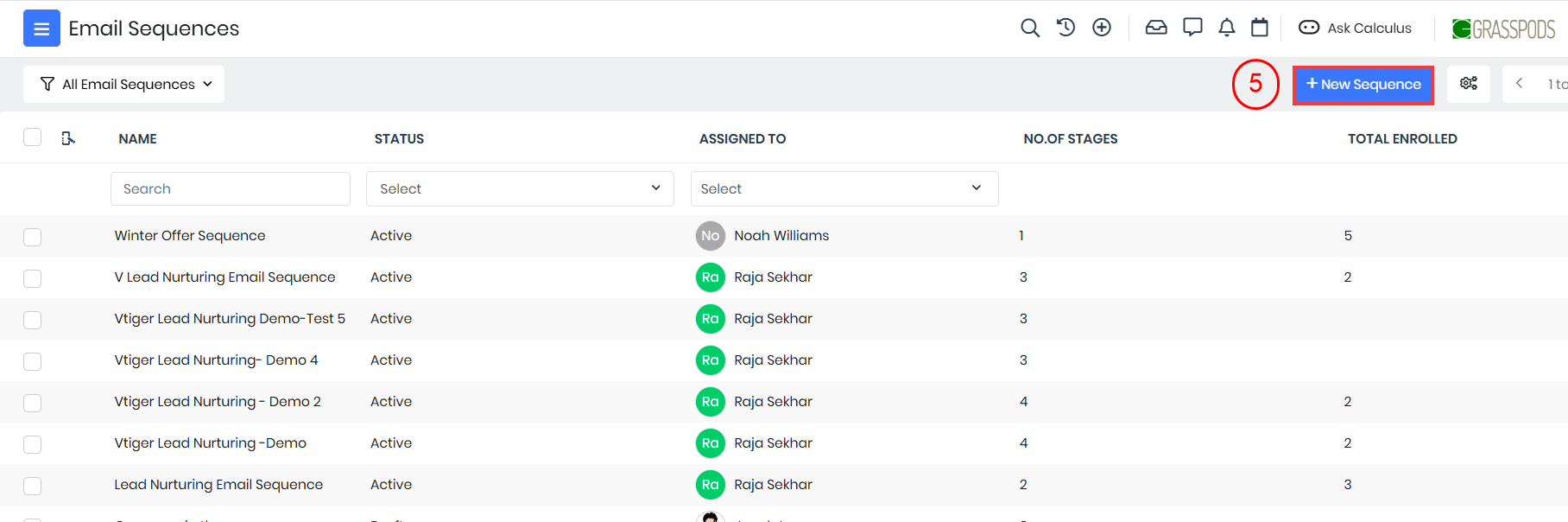Expand the All Email Sequences filter dropdown

(x=124, y=85)
